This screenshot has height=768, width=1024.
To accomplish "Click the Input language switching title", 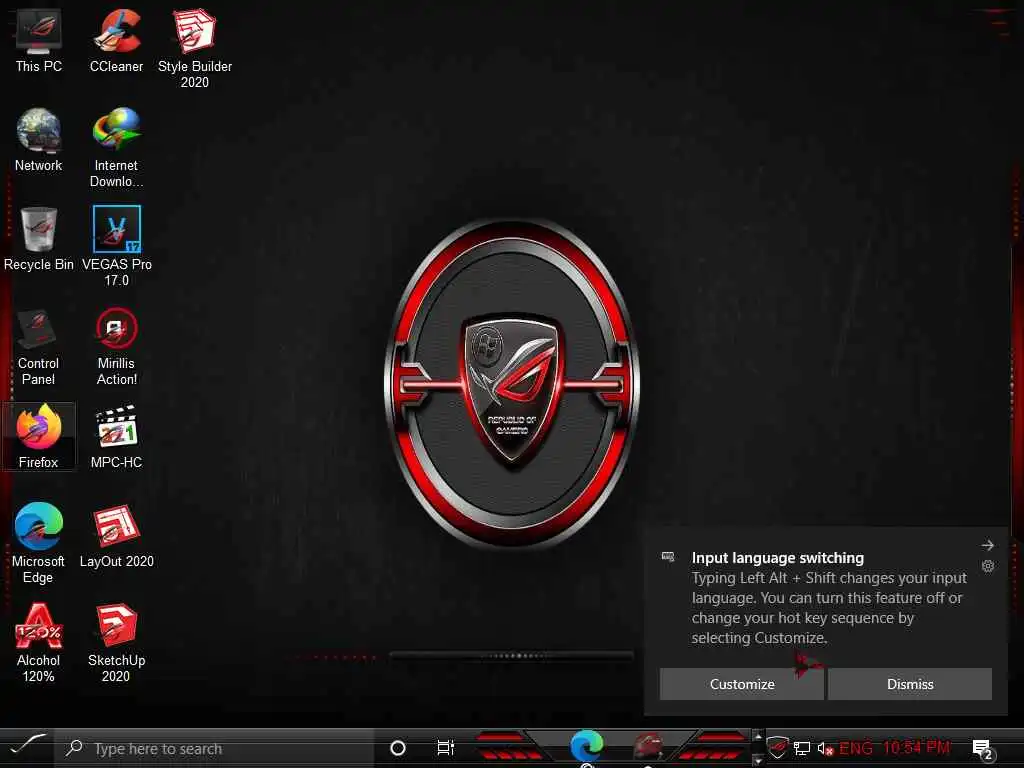I will [x=777, y=558].
